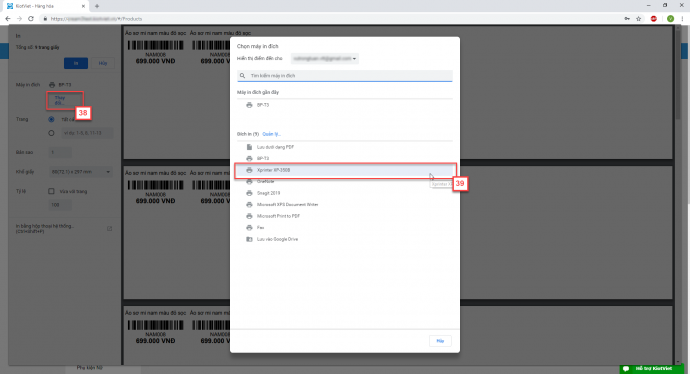Click printer icon beside Fax
The width and height of the screenshot is (690, 374).
click(249, 227)
